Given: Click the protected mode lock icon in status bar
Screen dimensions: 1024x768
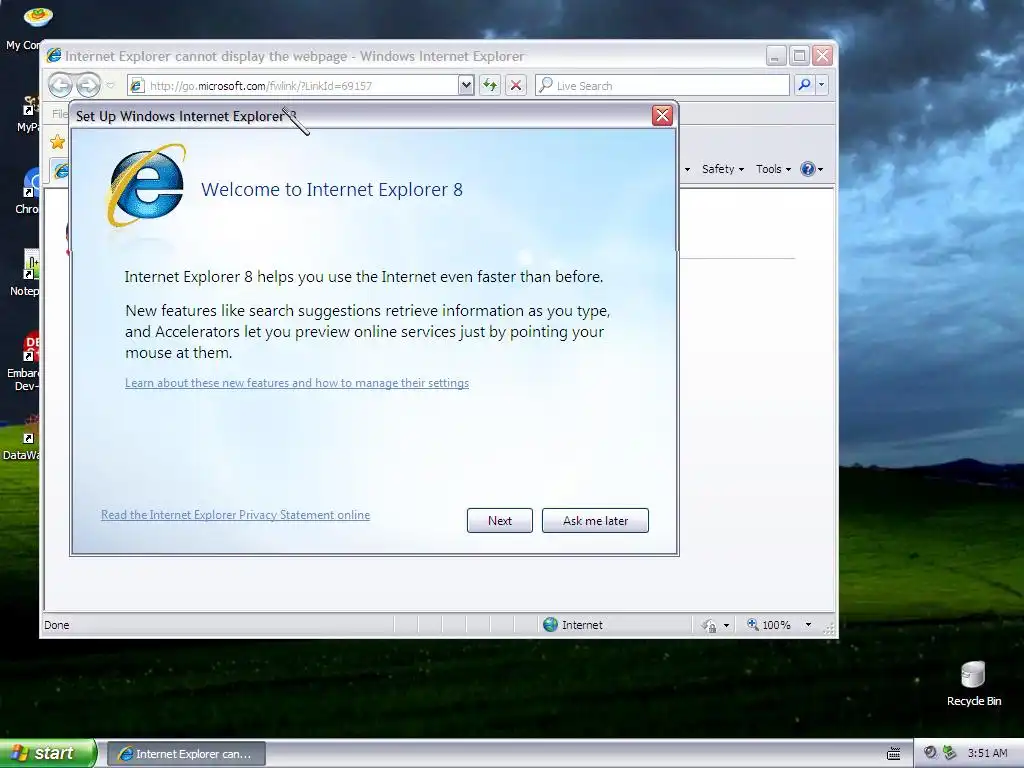Looking at the screenshot, I should click(709, 626).
